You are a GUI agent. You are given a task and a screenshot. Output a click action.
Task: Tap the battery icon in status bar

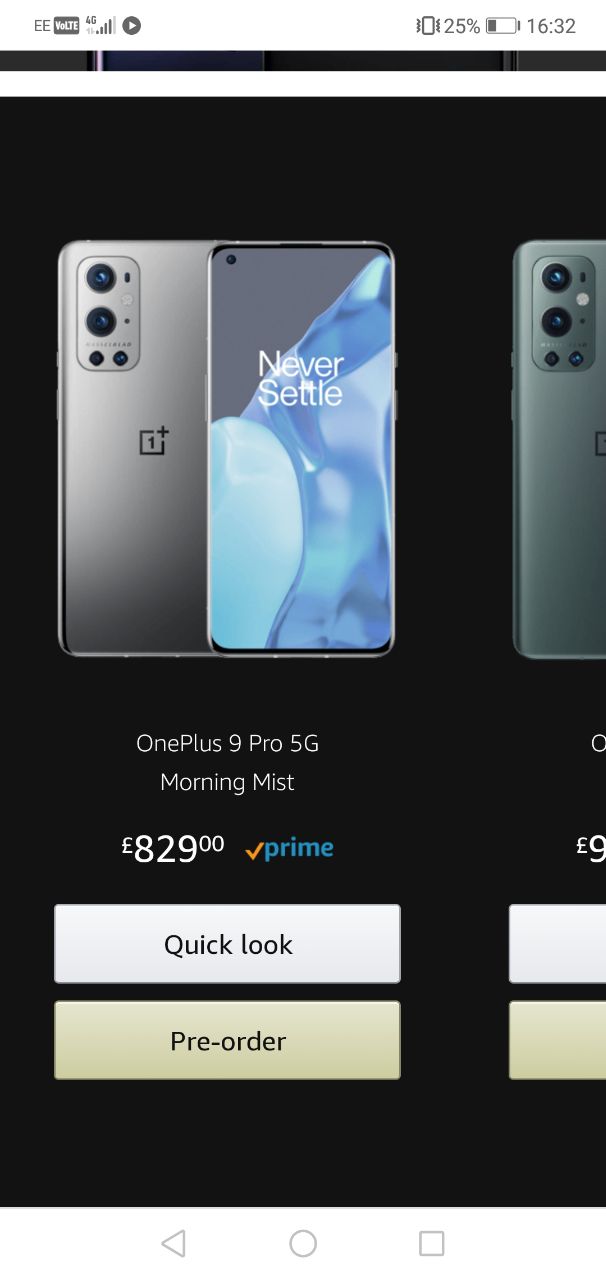pyautogui.click(x=502, y=26)
